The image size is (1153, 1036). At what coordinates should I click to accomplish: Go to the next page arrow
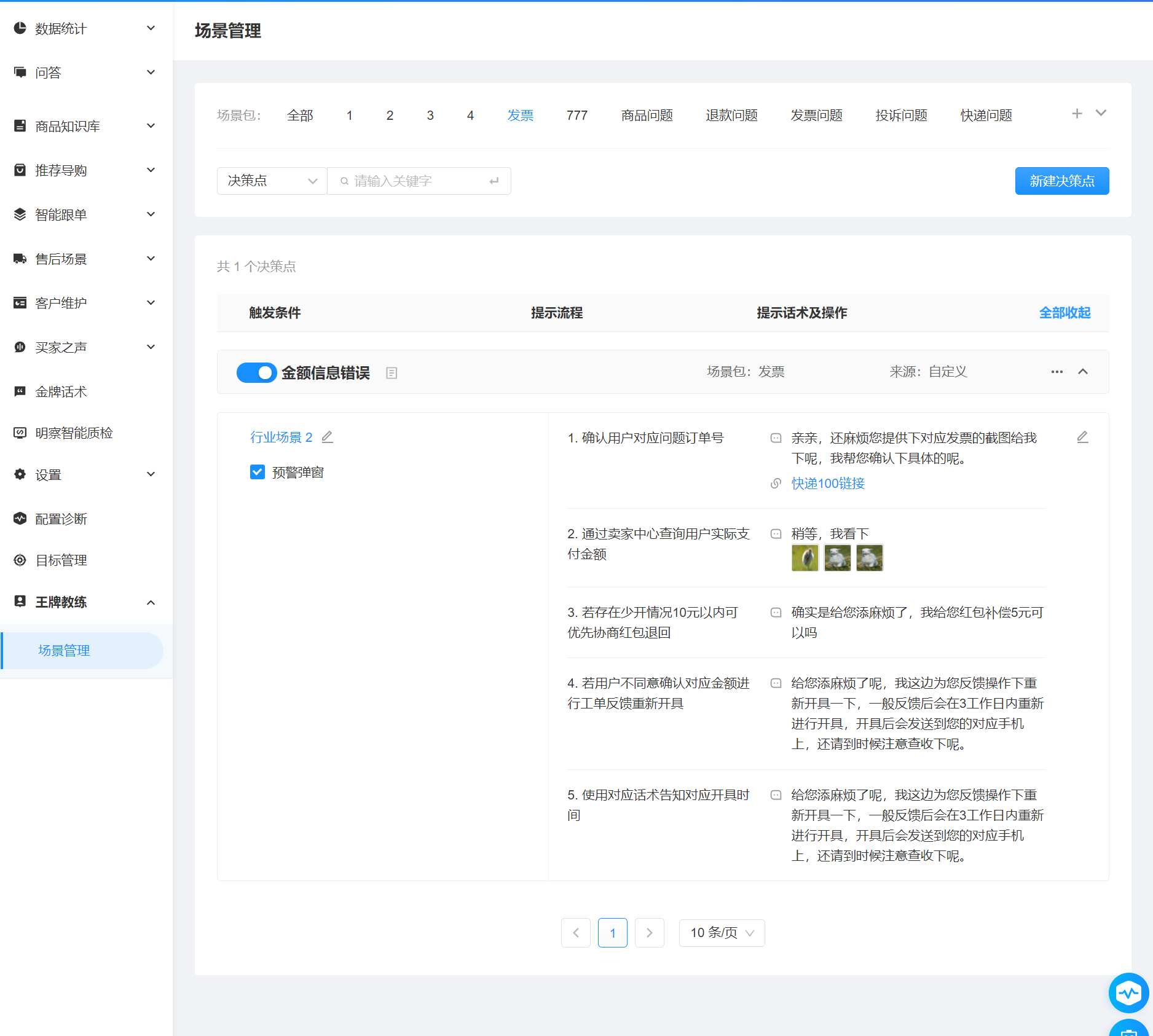649,933
